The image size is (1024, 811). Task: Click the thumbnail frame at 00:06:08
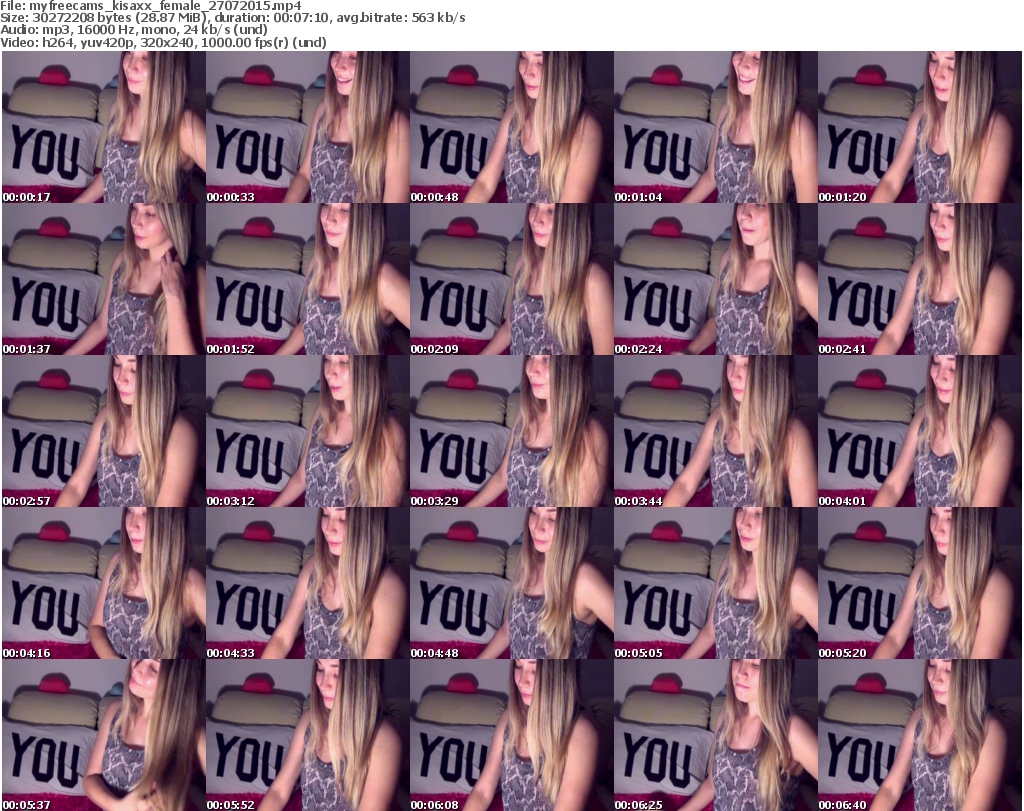pyautogui.click(x=511, y=735)
